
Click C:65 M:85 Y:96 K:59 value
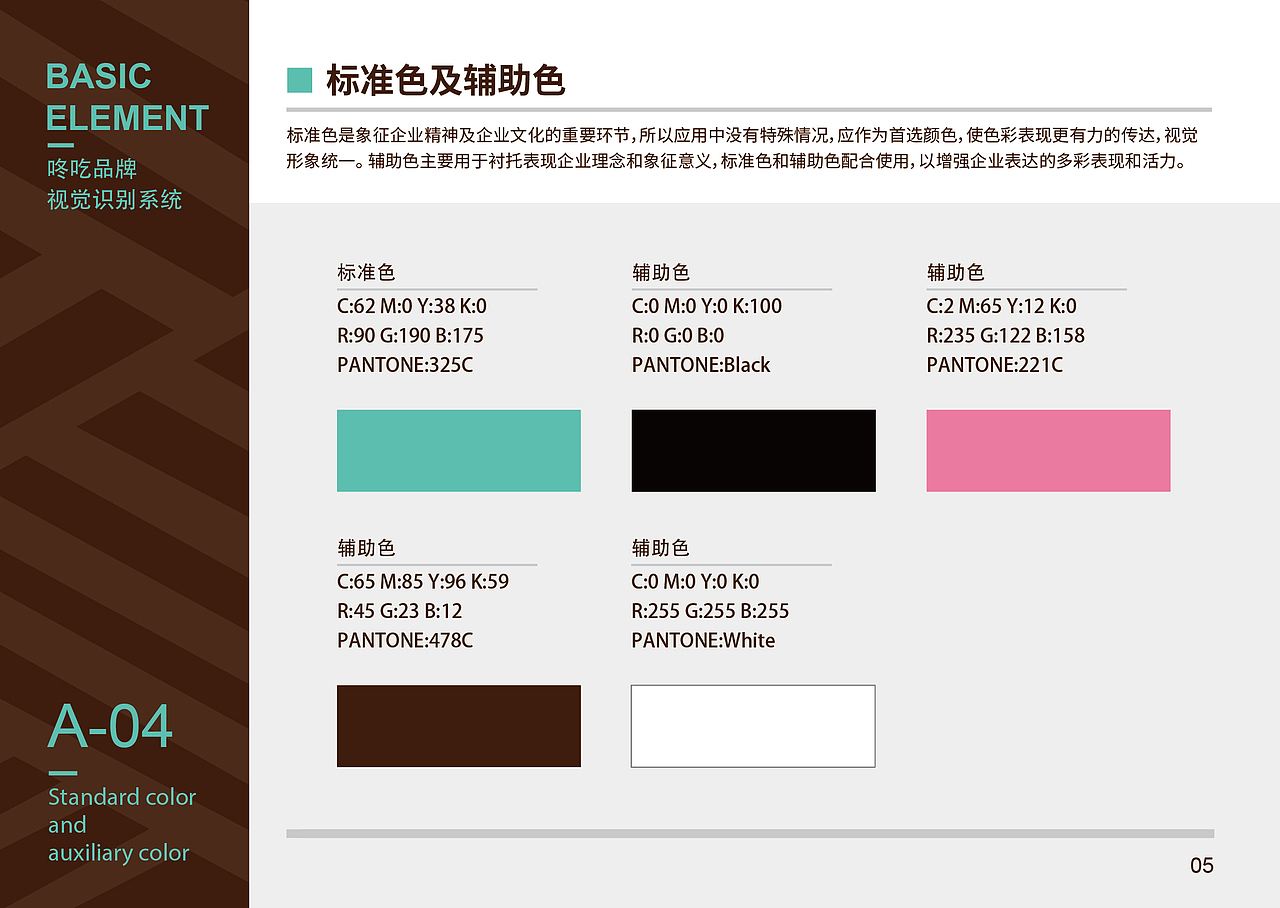423,581
